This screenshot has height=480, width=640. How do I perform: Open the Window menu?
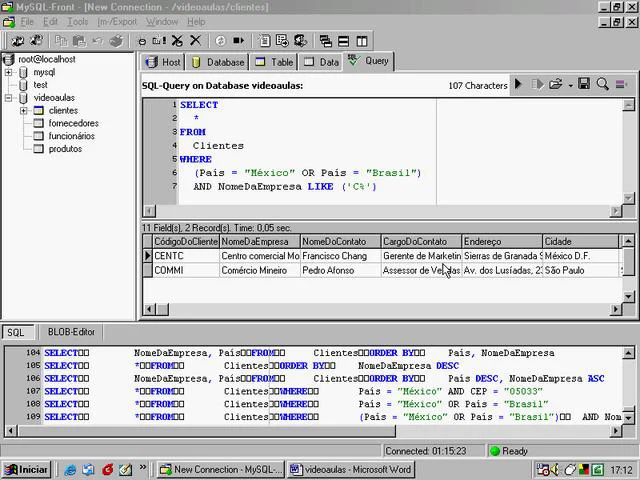click(162, 22)
